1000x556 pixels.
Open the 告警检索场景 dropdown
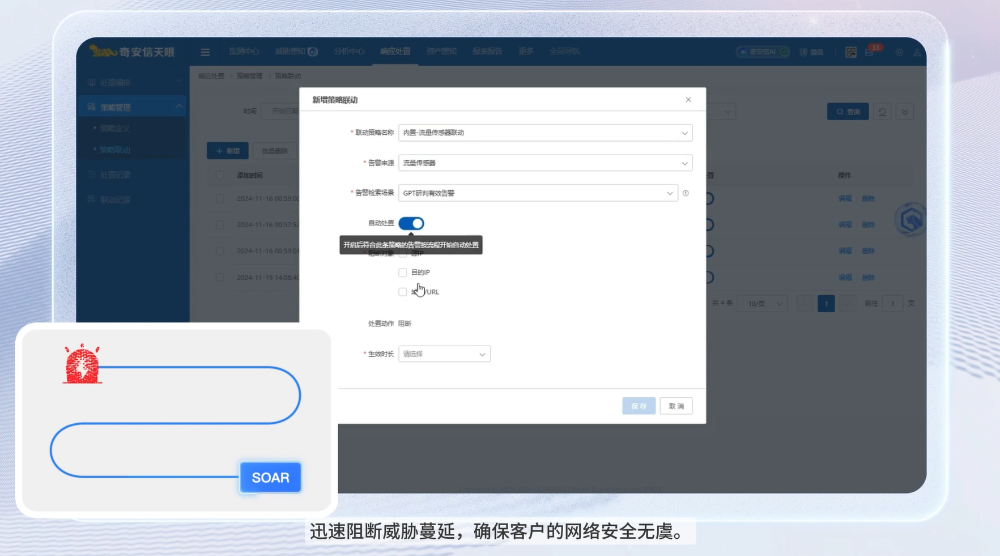click(x=538, y=193)
